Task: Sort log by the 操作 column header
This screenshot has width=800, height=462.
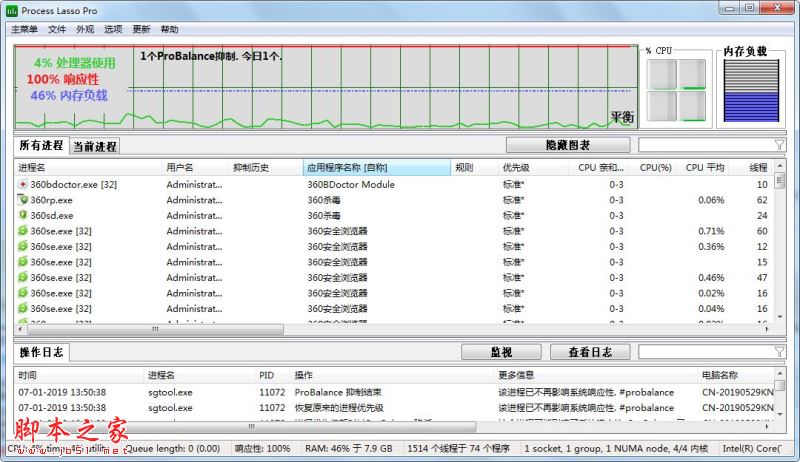Action: [x=392, y=375]
